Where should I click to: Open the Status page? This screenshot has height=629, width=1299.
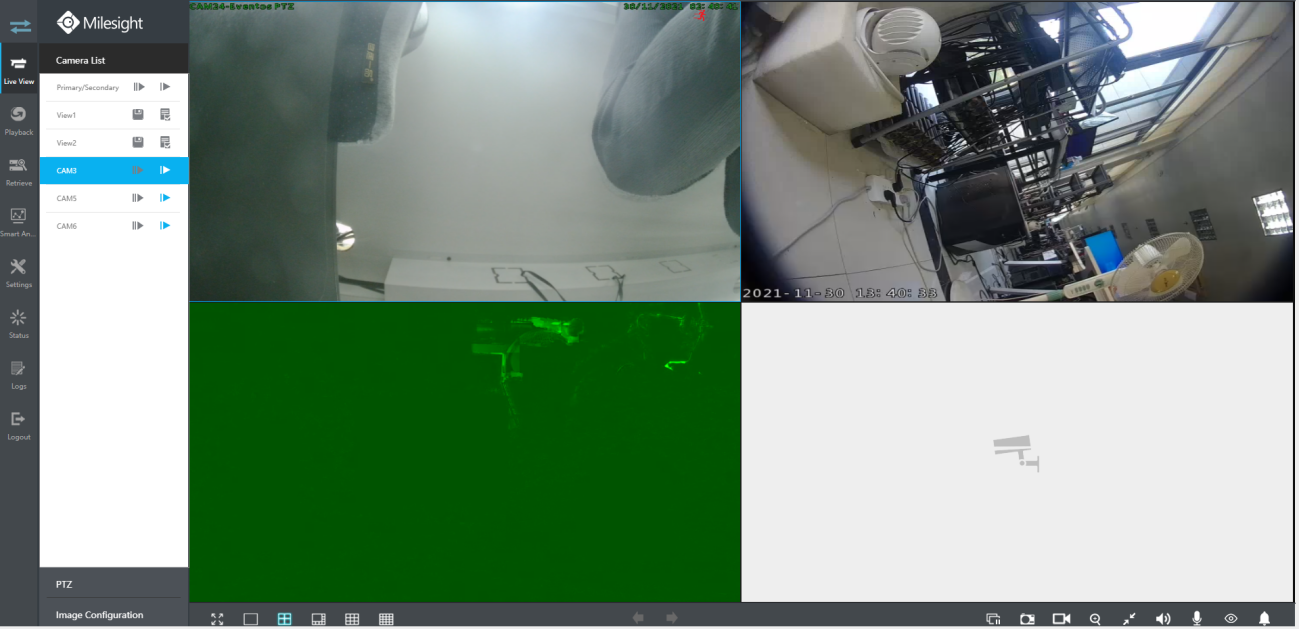[18, 323]
